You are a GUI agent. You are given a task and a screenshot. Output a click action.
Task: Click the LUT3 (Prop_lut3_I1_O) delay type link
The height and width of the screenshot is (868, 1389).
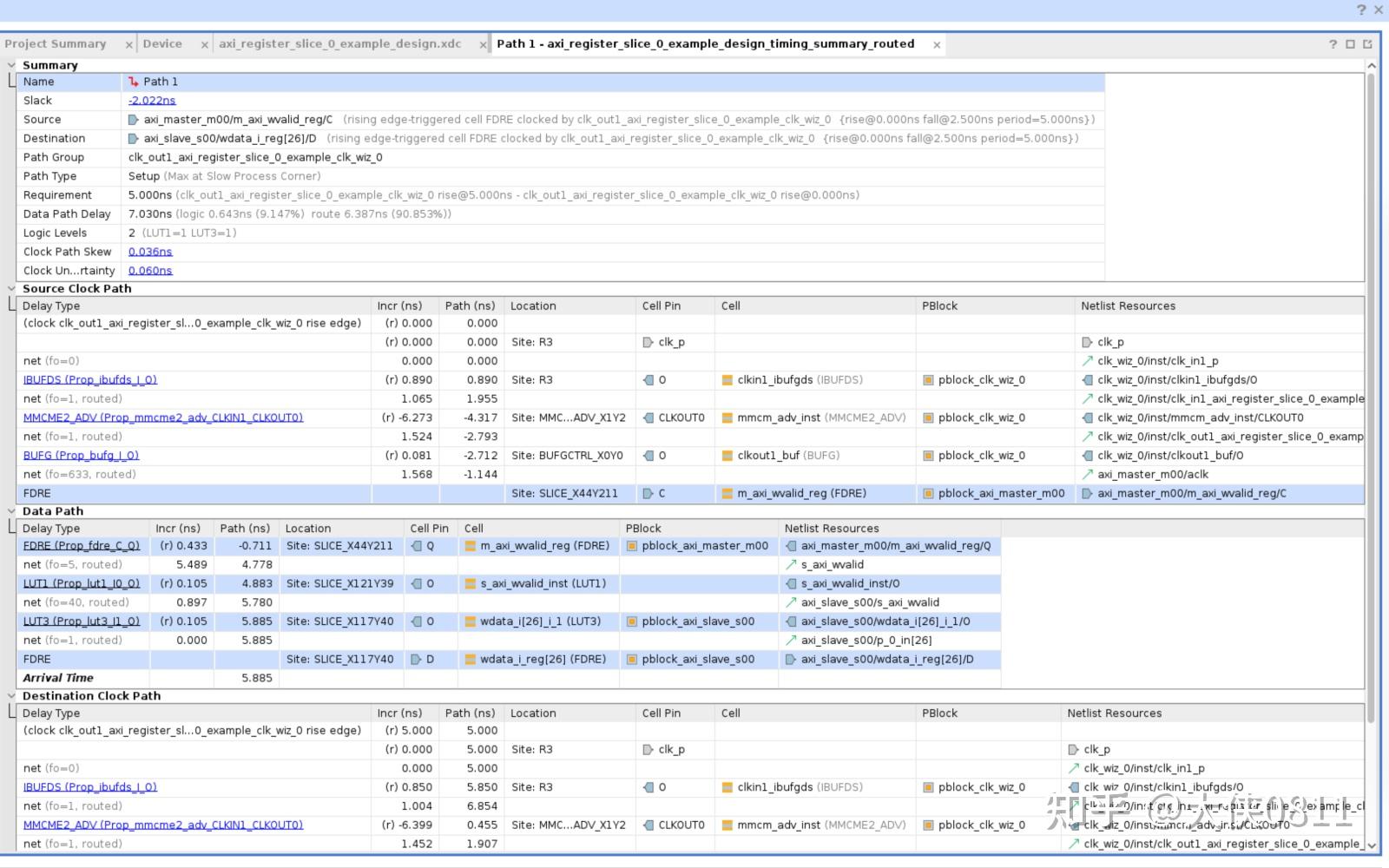pos(82,621)
